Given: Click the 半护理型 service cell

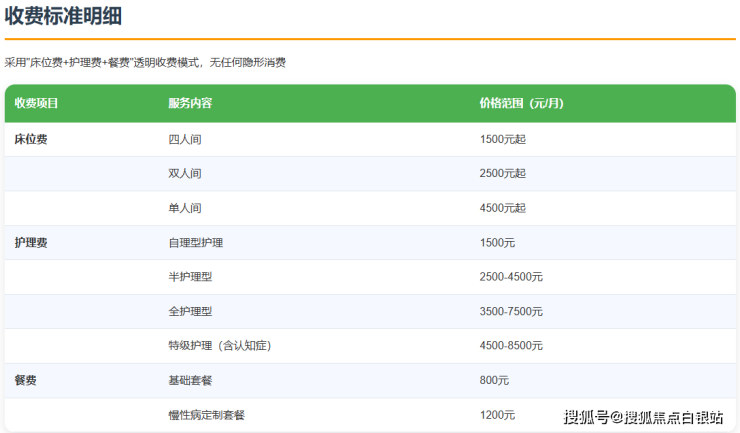Looking at the screenshot, I should coord(190,277).
